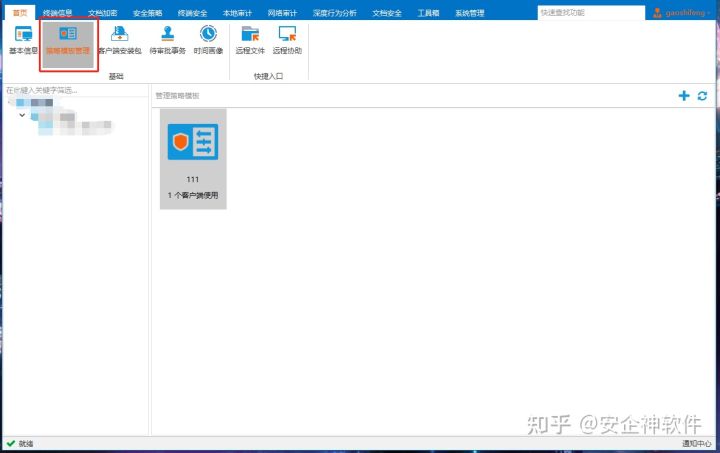The width and height of the screenshot is (720, 453).
Task: Open the 基本信息 ribbon button
Action: (23, 40)
